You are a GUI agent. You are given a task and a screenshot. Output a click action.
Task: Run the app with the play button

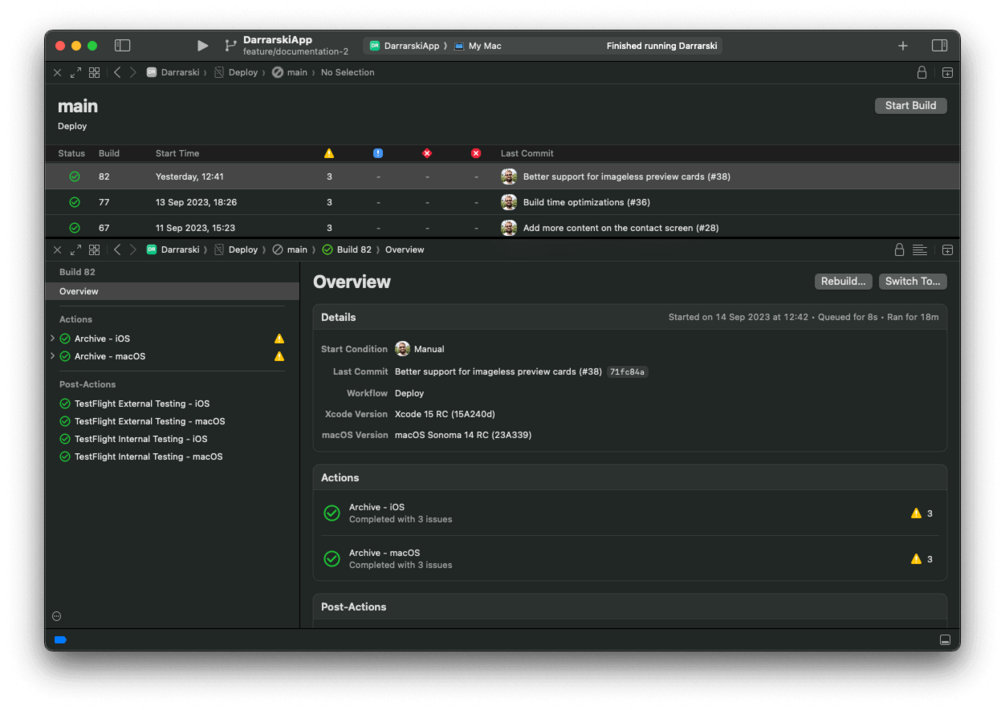[x=203, y=45]
